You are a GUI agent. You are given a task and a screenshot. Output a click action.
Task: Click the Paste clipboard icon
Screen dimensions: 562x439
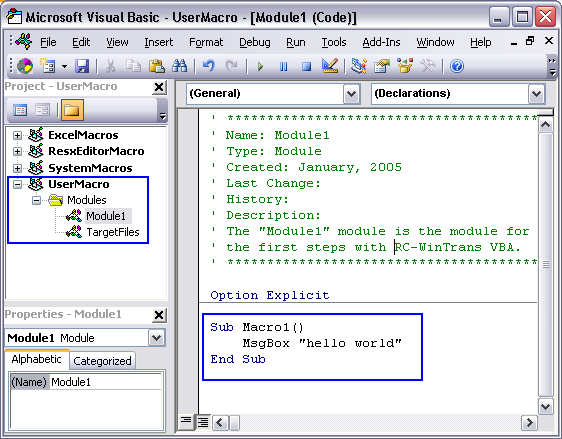156,66
